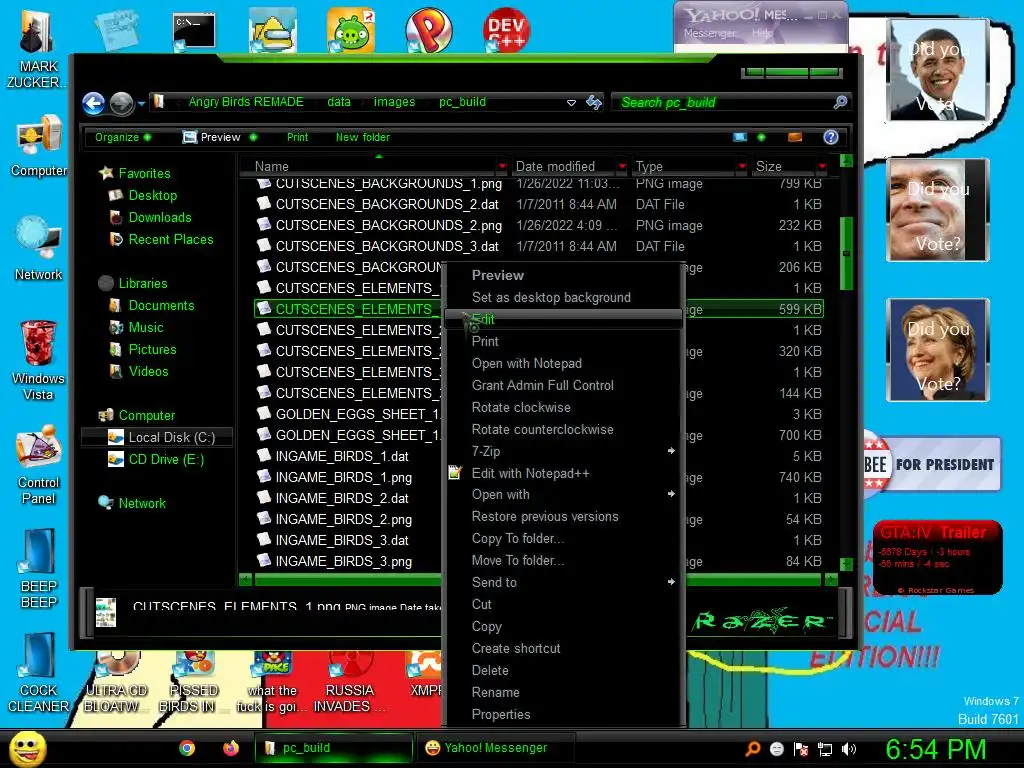Open BEEP BEEP desktop icon
1024x768 pixels.
[38, 568]
